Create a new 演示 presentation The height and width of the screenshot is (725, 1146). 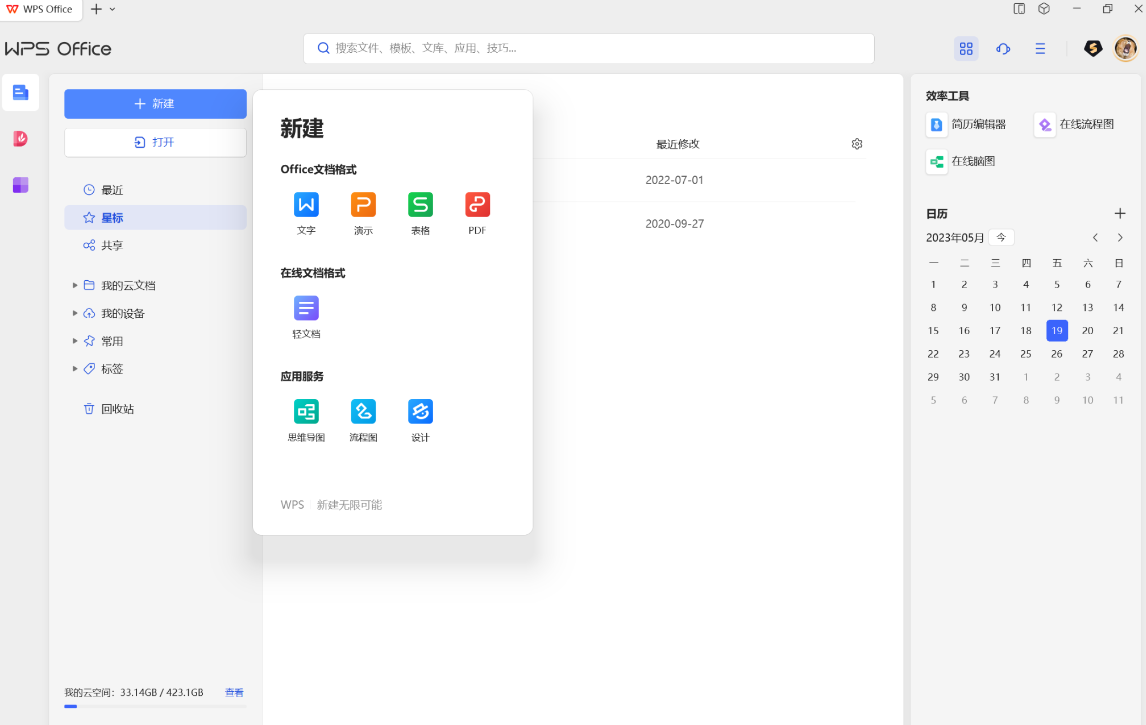click(x=363, y=213)
